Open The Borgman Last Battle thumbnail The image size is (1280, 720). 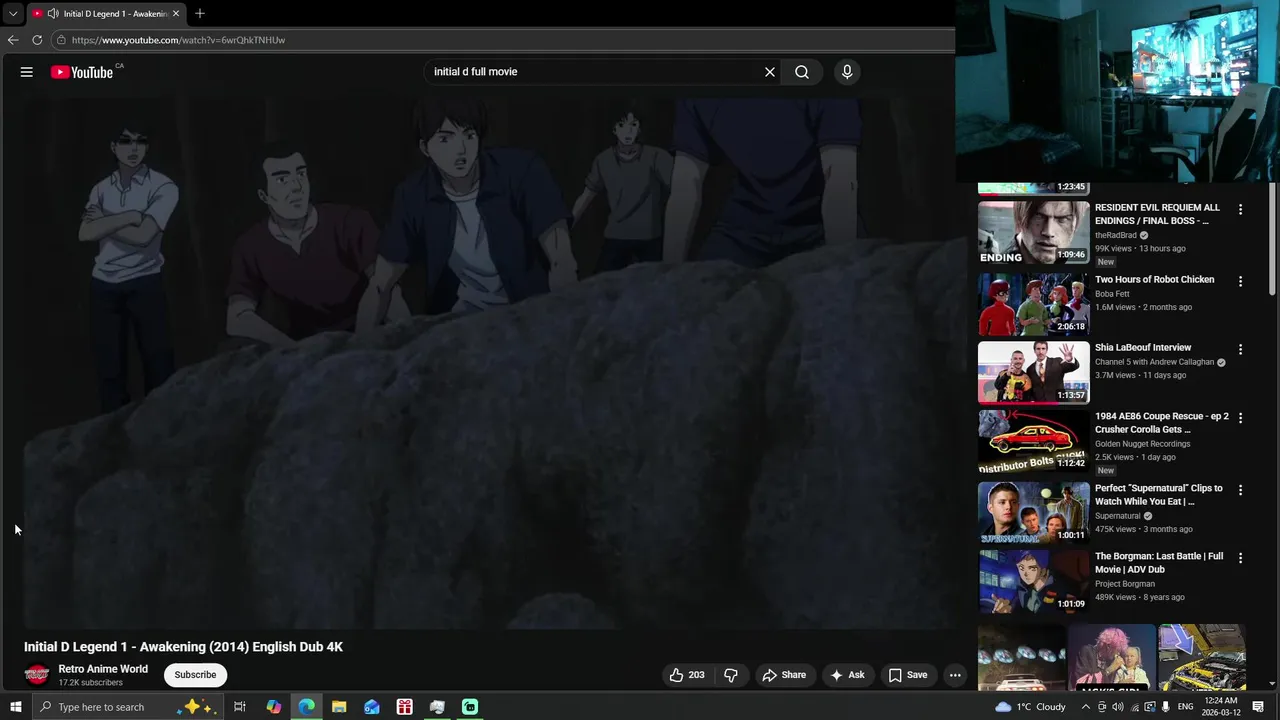tap(1034, 581)
